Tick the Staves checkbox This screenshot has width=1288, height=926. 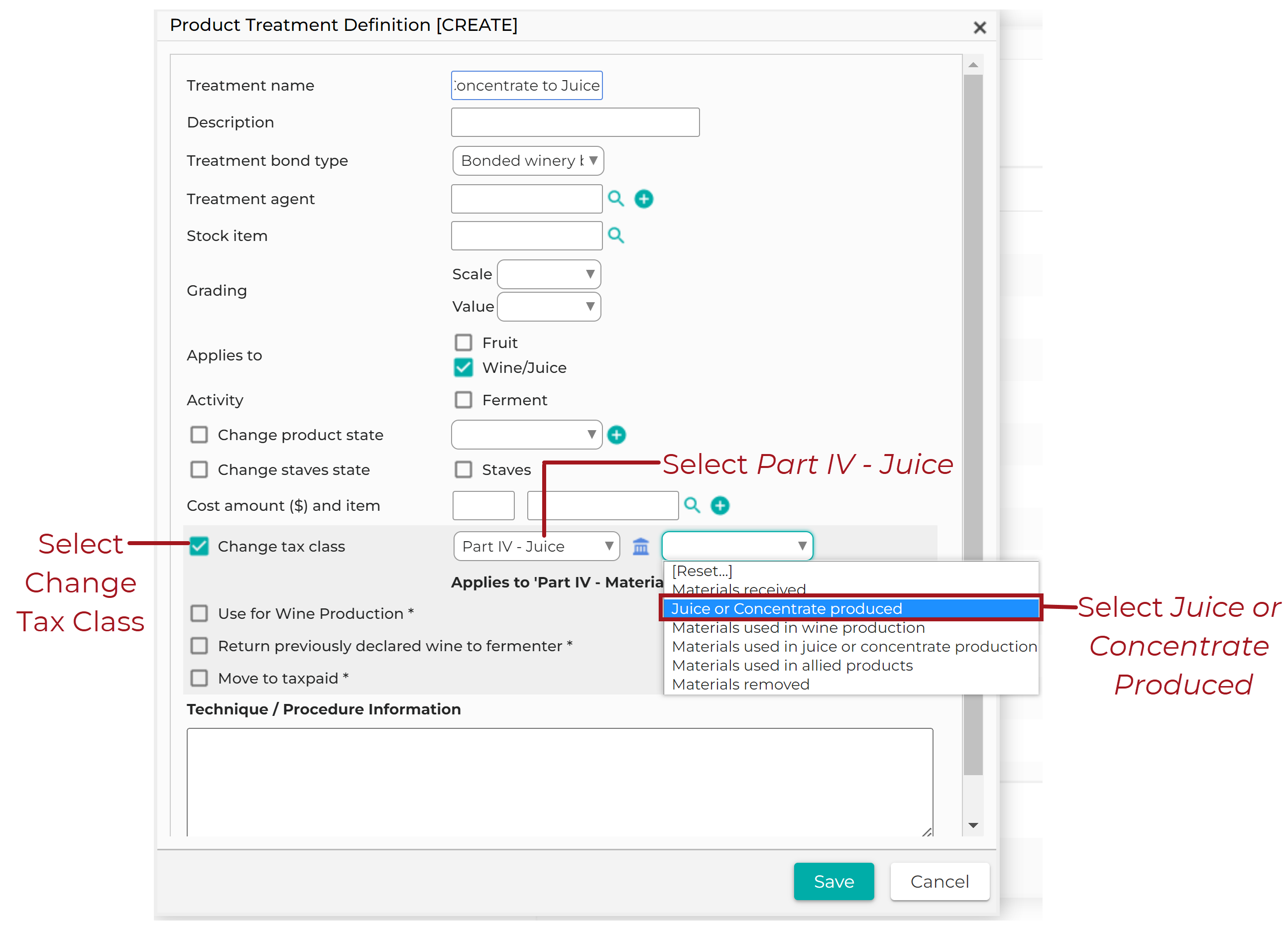point(464,469)
